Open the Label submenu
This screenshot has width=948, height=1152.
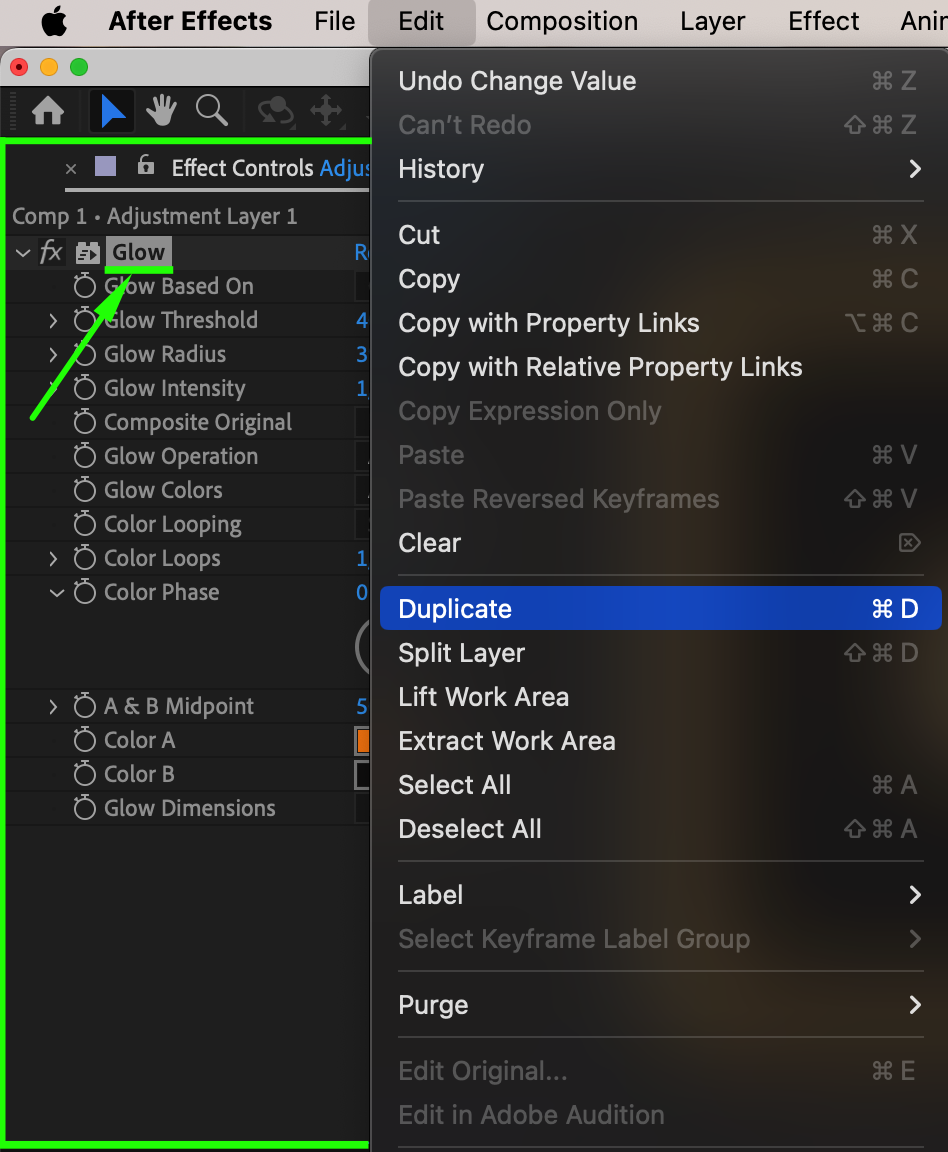point(660,895)
